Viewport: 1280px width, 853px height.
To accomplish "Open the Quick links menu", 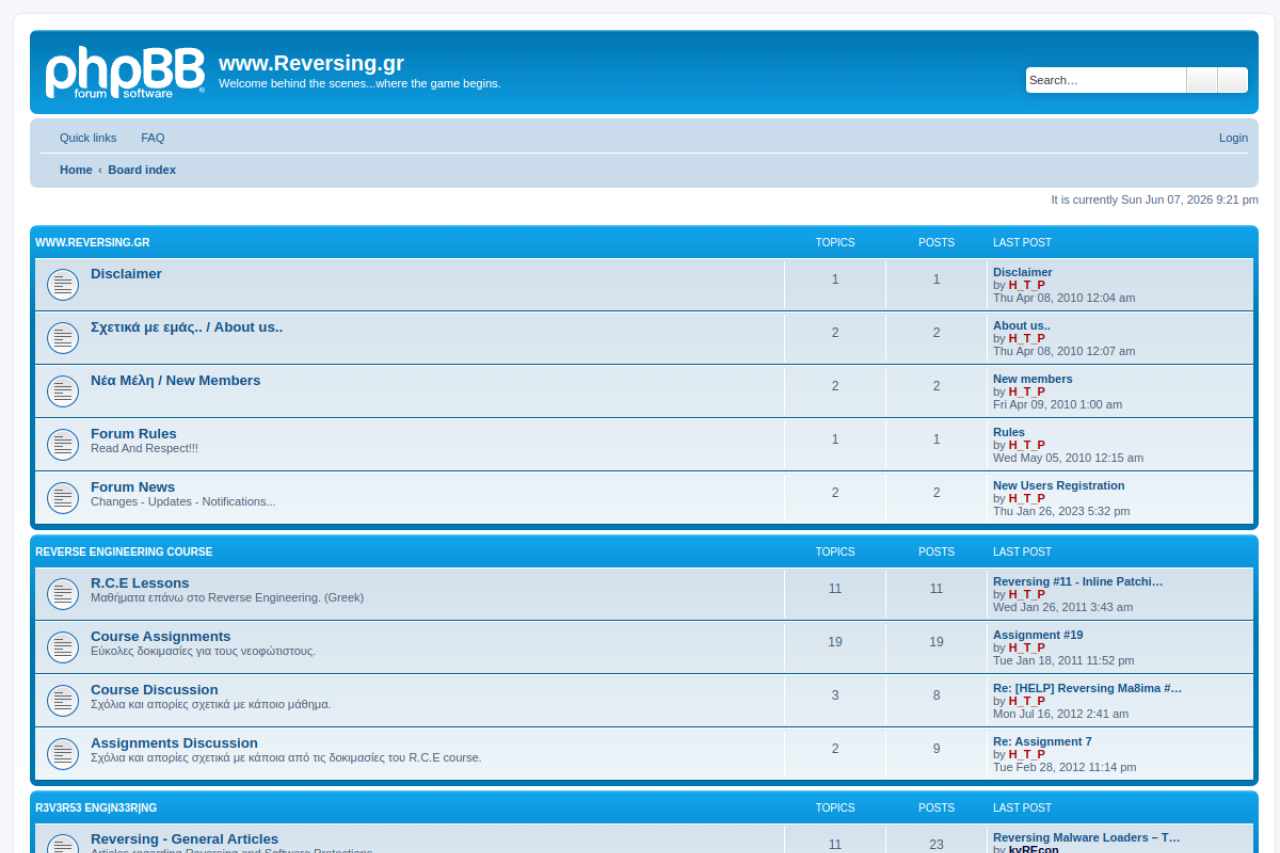I will [88, 138].
